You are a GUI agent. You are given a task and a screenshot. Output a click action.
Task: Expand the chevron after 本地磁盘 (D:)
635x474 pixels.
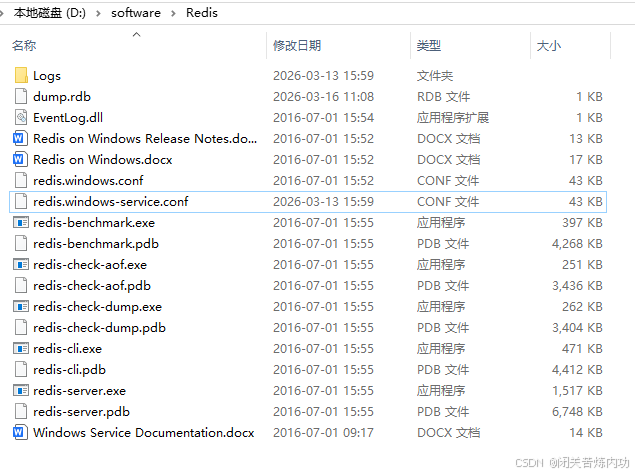coord(98,13)
